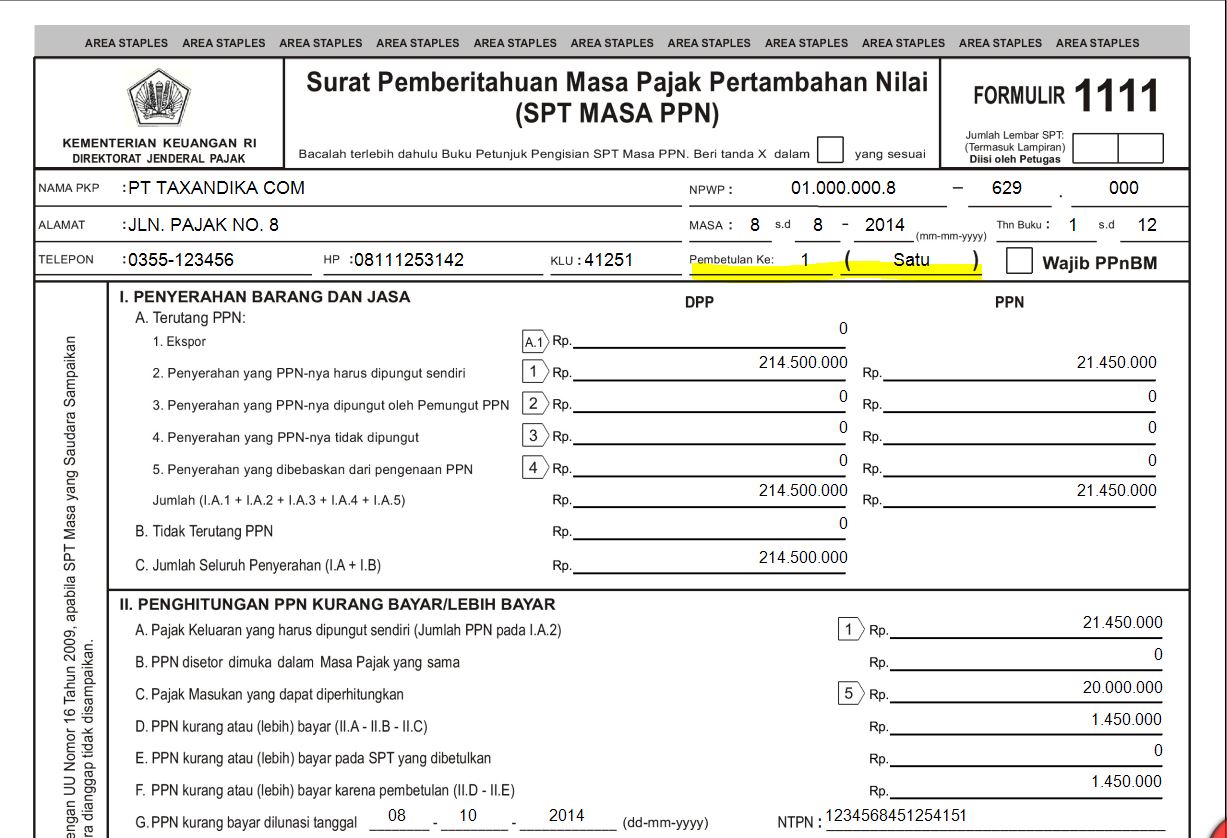Click the DPP total in the Jumlah row

click(x=803, y=490)
